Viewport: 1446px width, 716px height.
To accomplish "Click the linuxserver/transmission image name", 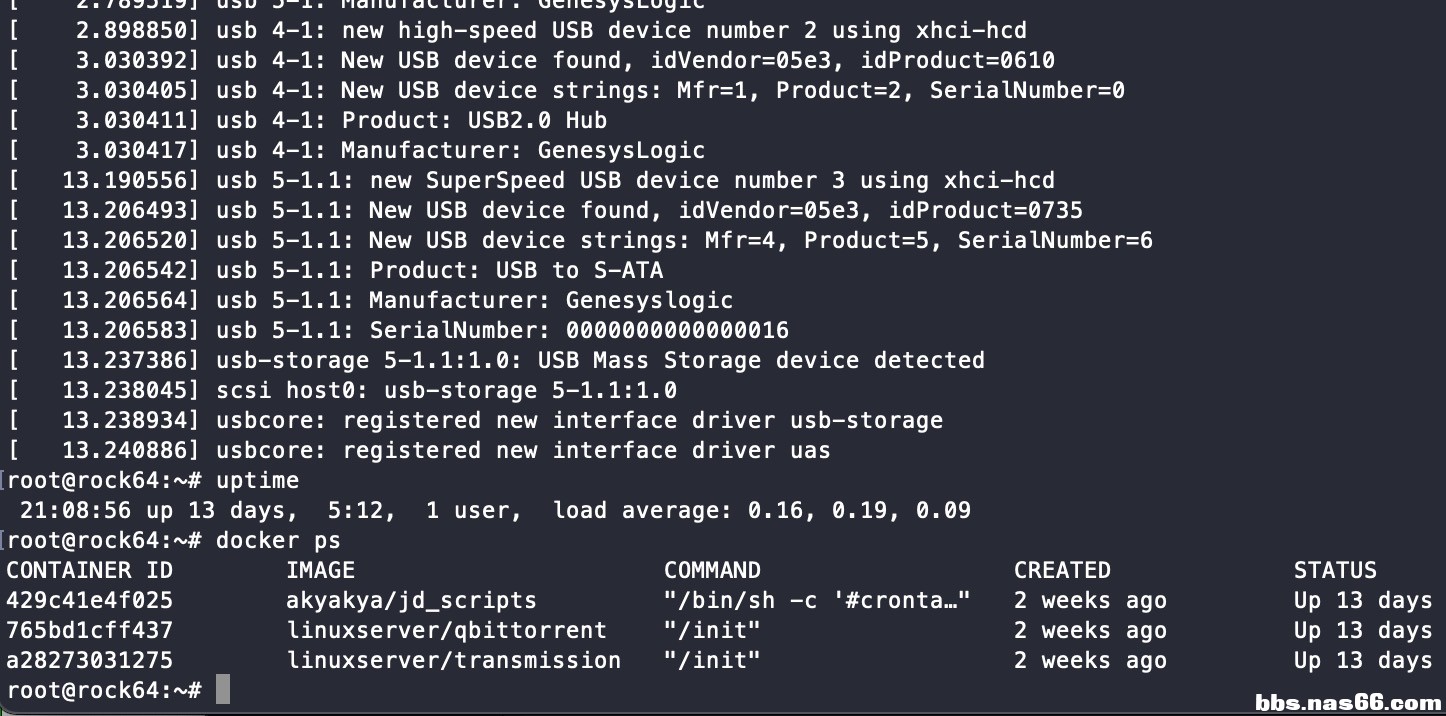I will pyautogui.click(x=453, y=660).
